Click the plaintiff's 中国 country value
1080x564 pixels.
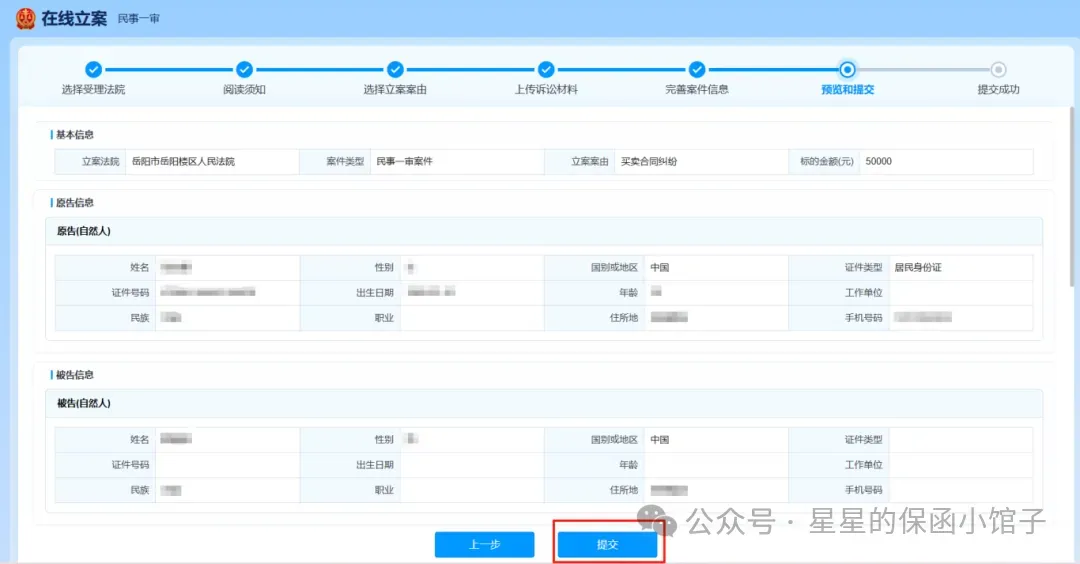click(x=660, y=268)
